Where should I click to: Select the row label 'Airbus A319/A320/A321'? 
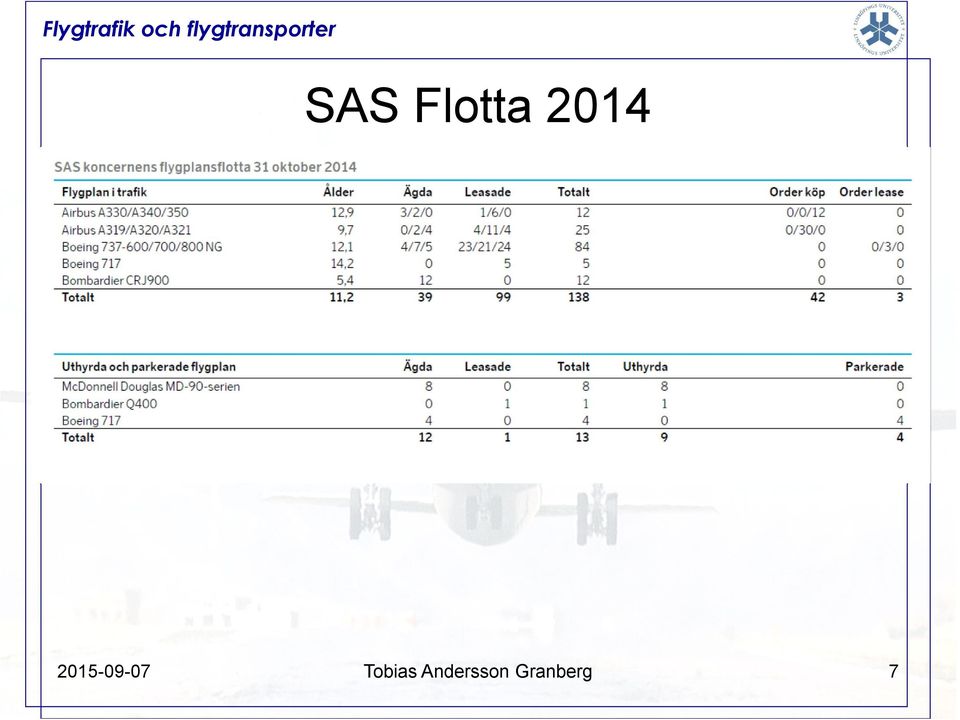126,230
